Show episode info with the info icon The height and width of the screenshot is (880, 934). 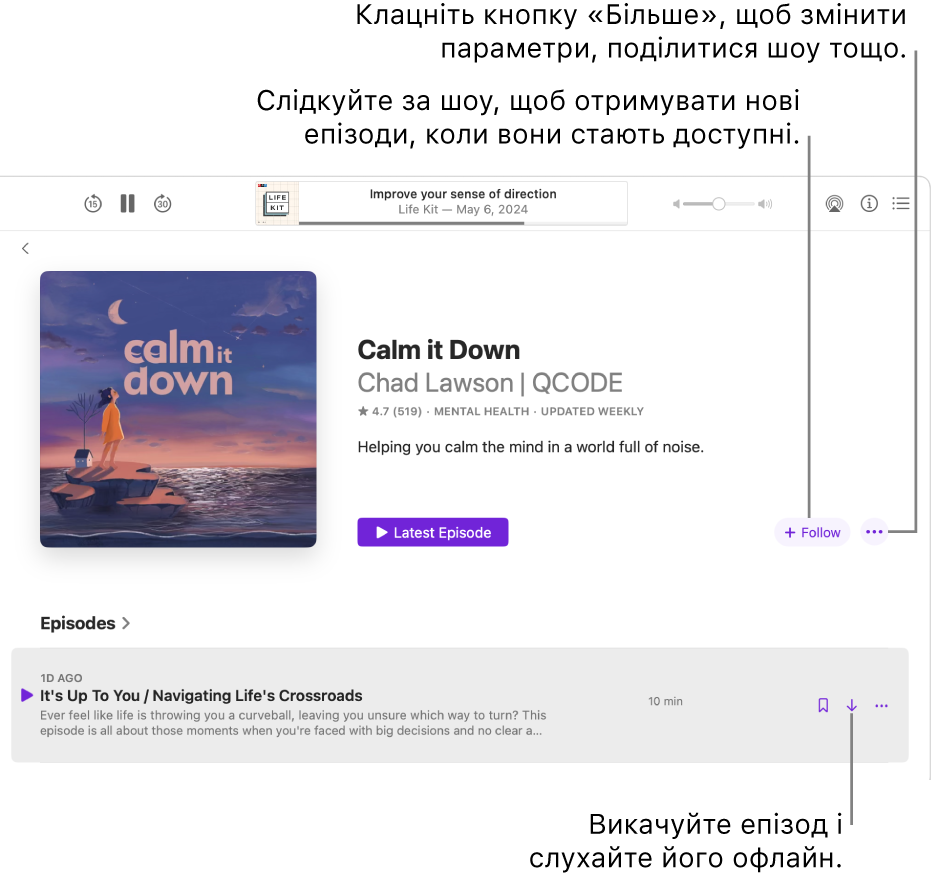869,204
